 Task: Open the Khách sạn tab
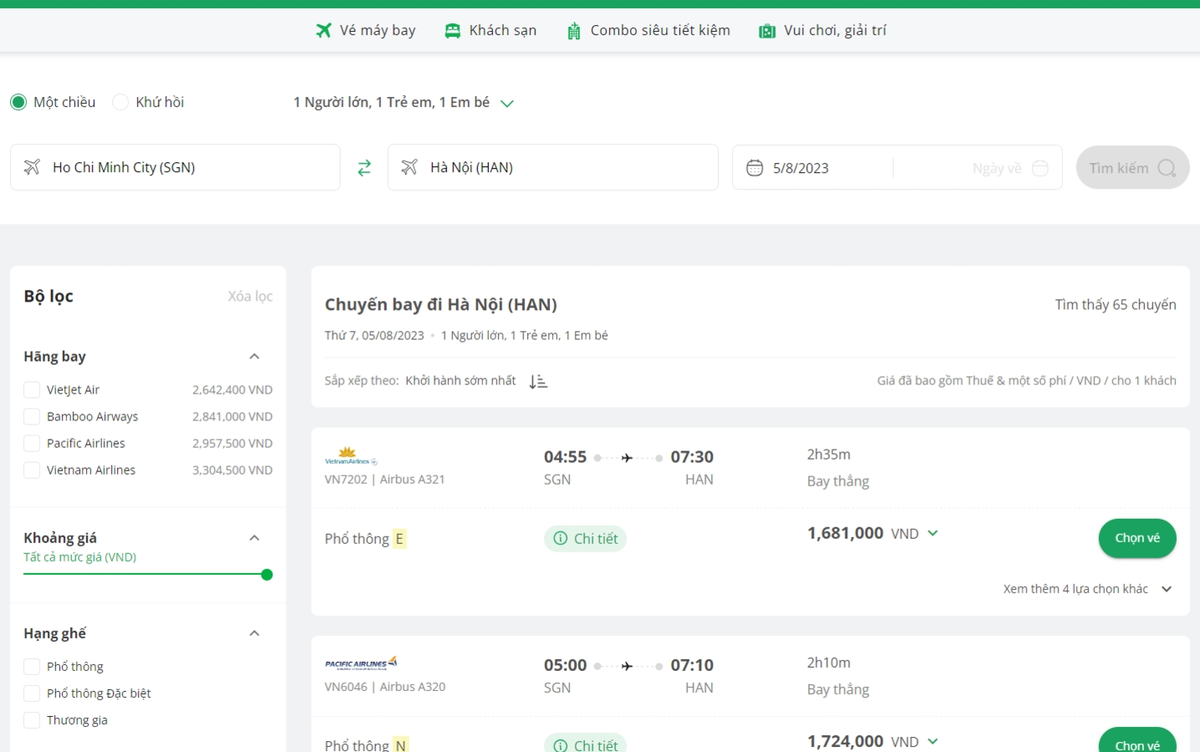click(x=490, y=30)
